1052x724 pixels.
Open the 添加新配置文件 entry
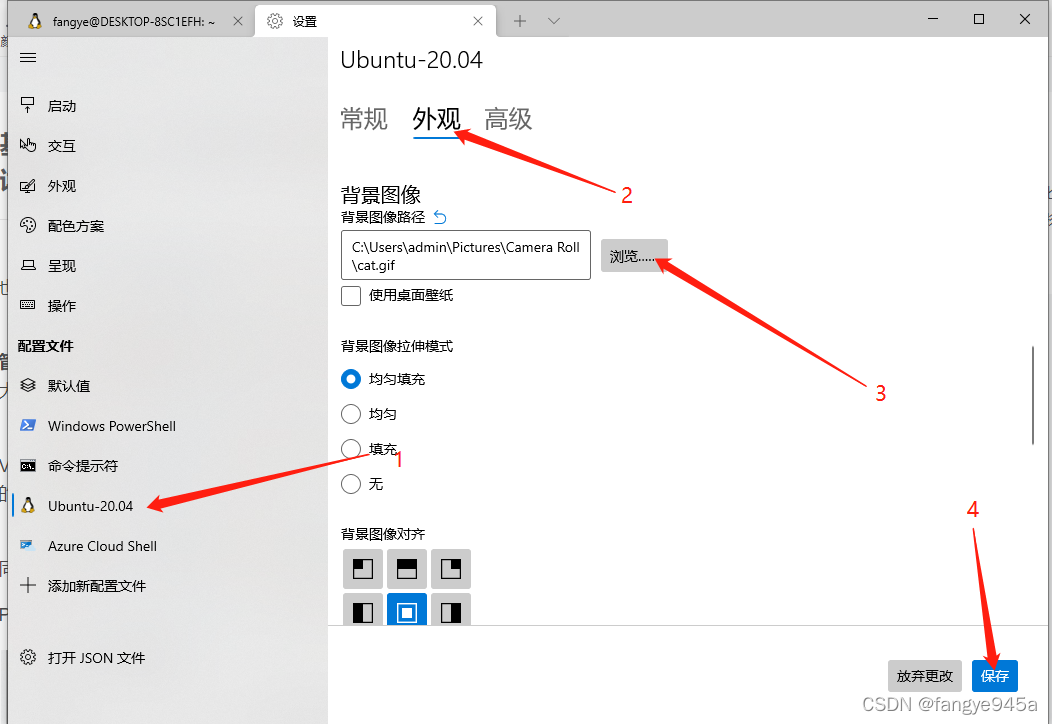(97, 586)
